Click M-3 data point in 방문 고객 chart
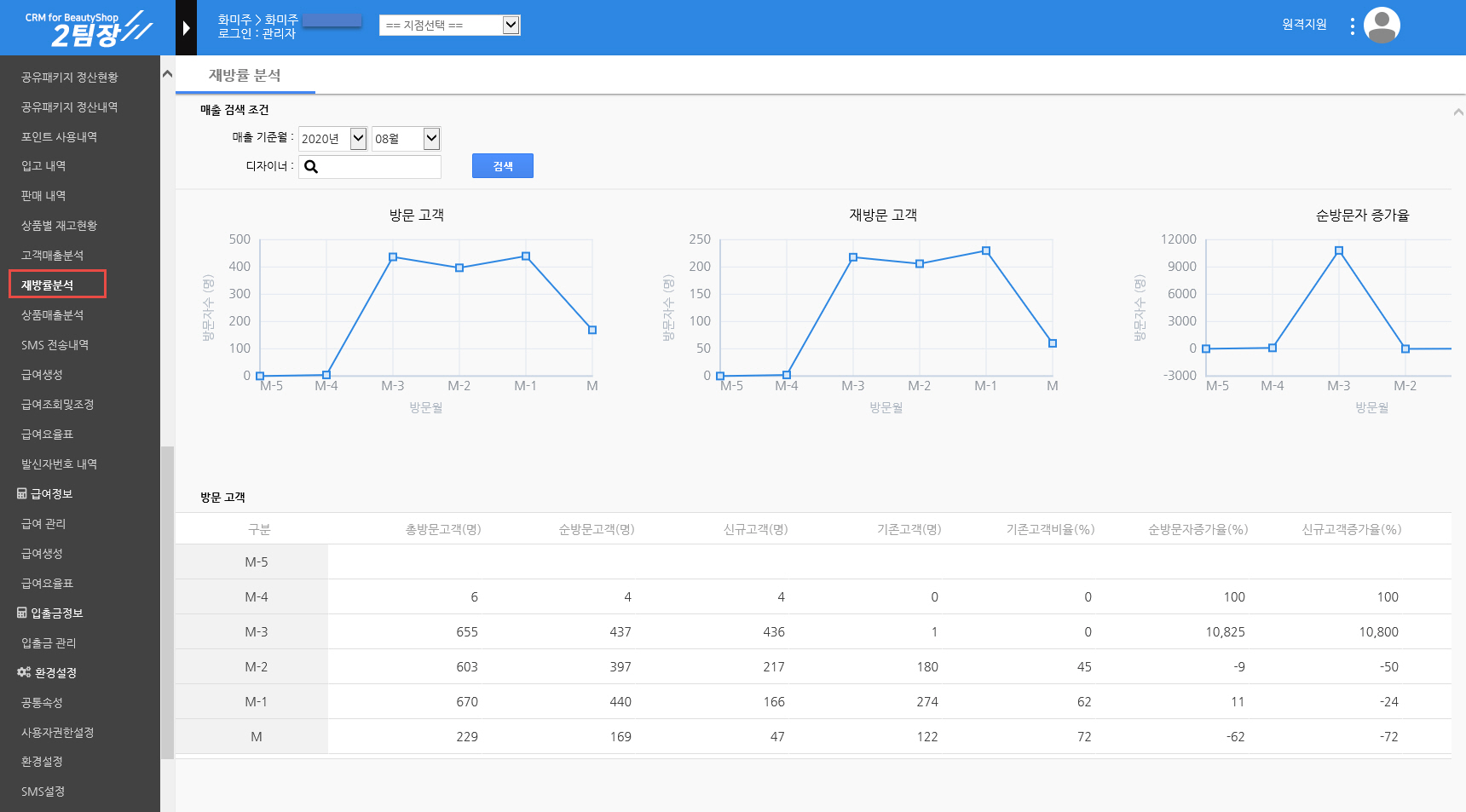The width and height of the screenshot is (1466, 812). coord(393,256)
